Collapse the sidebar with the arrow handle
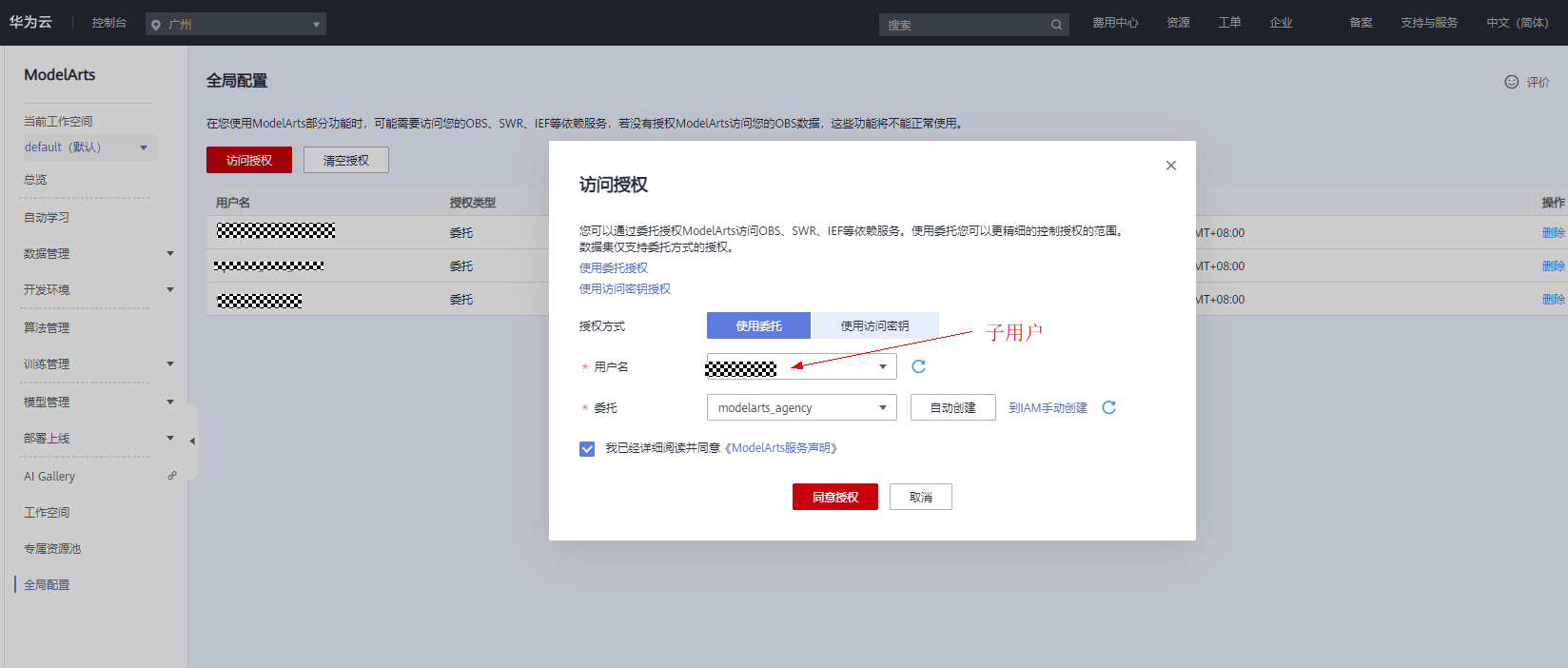This screenshot has width=1568, height=668. pos(192,442)
